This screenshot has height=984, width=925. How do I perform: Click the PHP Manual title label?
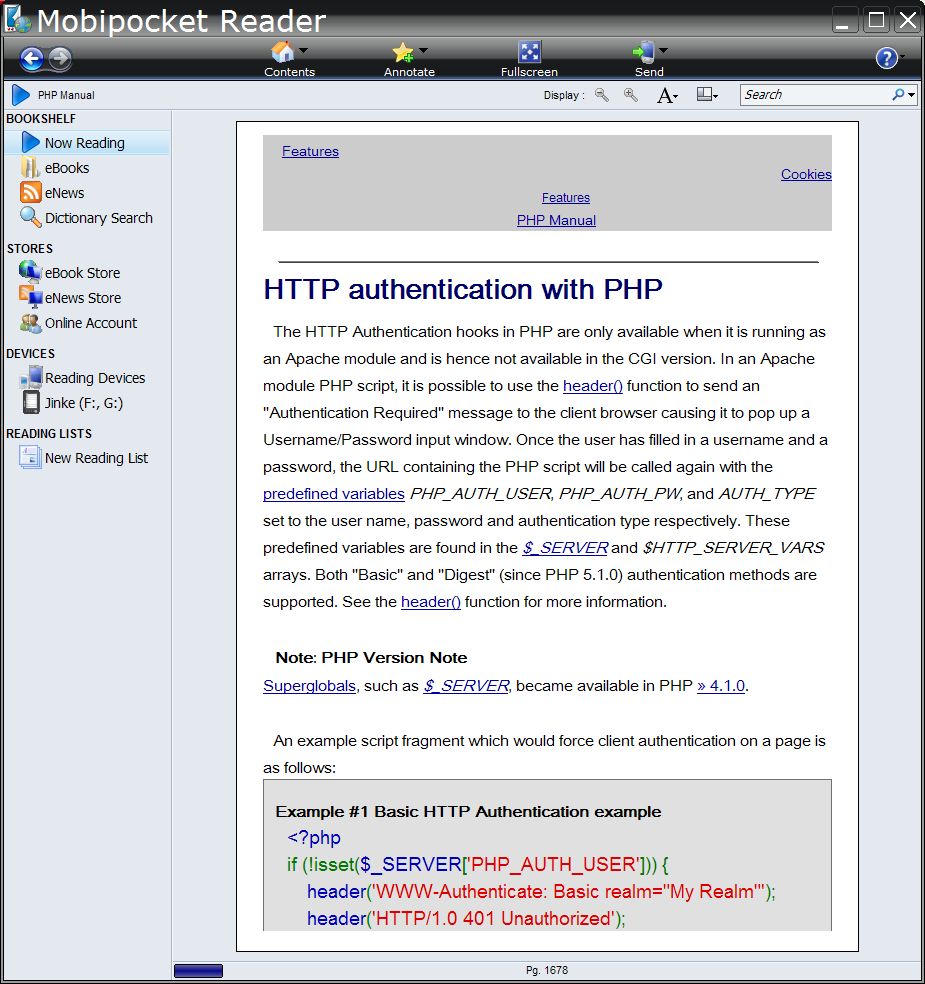coord(66,95)
